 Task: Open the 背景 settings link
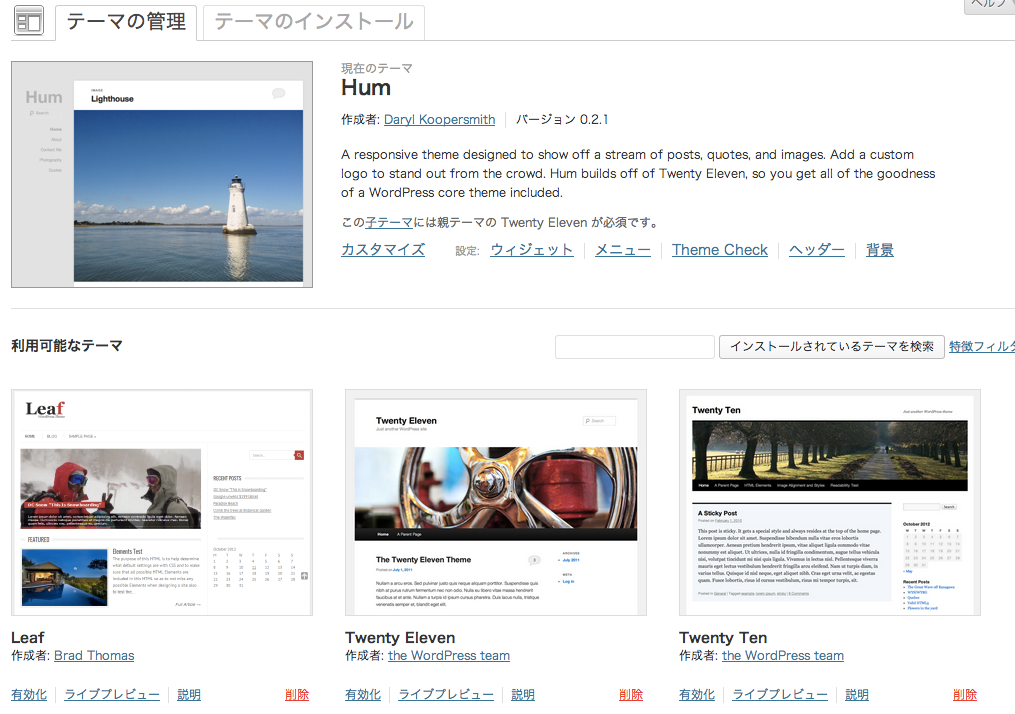pos(880,250)
